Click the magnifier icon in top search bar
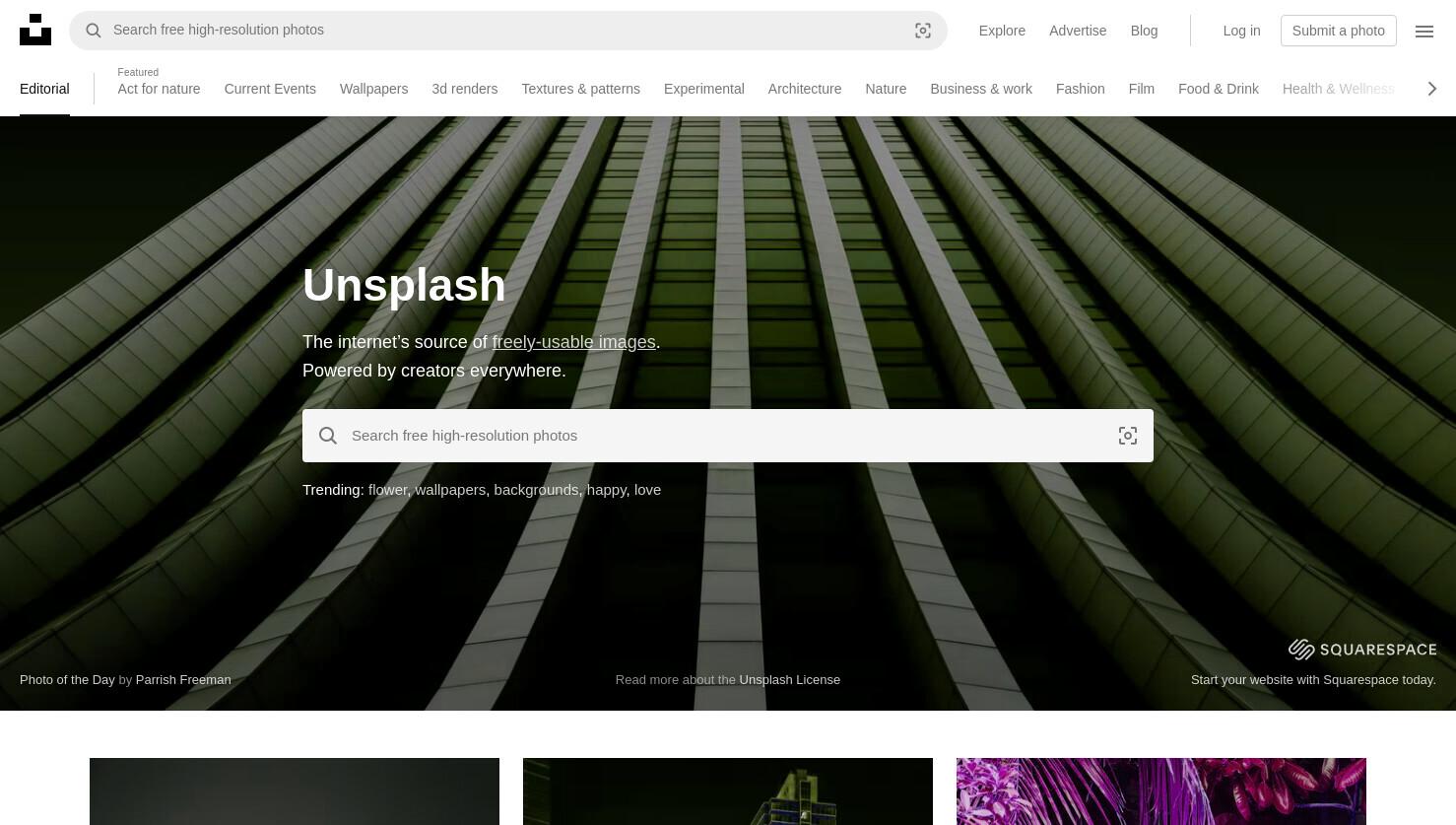Image resolution: width=1456 pixels, height=825 pixels. [94, 31]
